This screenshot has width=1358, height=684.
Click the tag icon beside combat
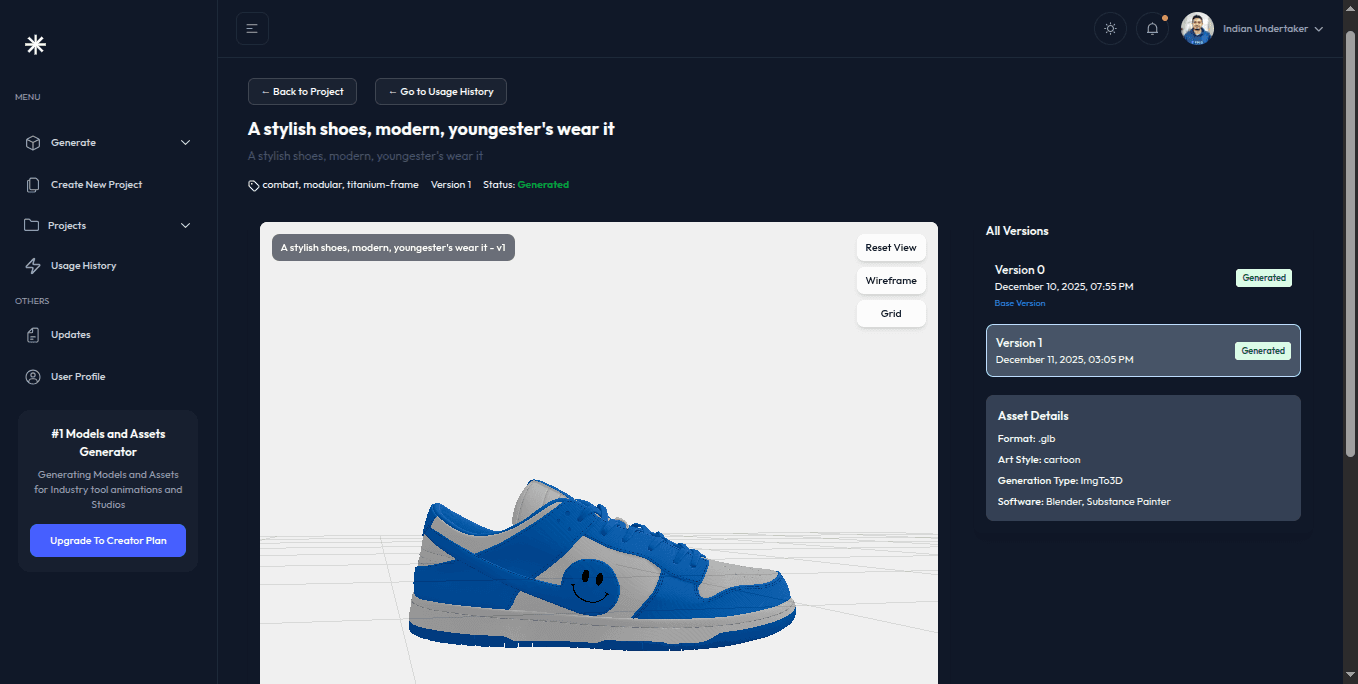click(254, 185)
